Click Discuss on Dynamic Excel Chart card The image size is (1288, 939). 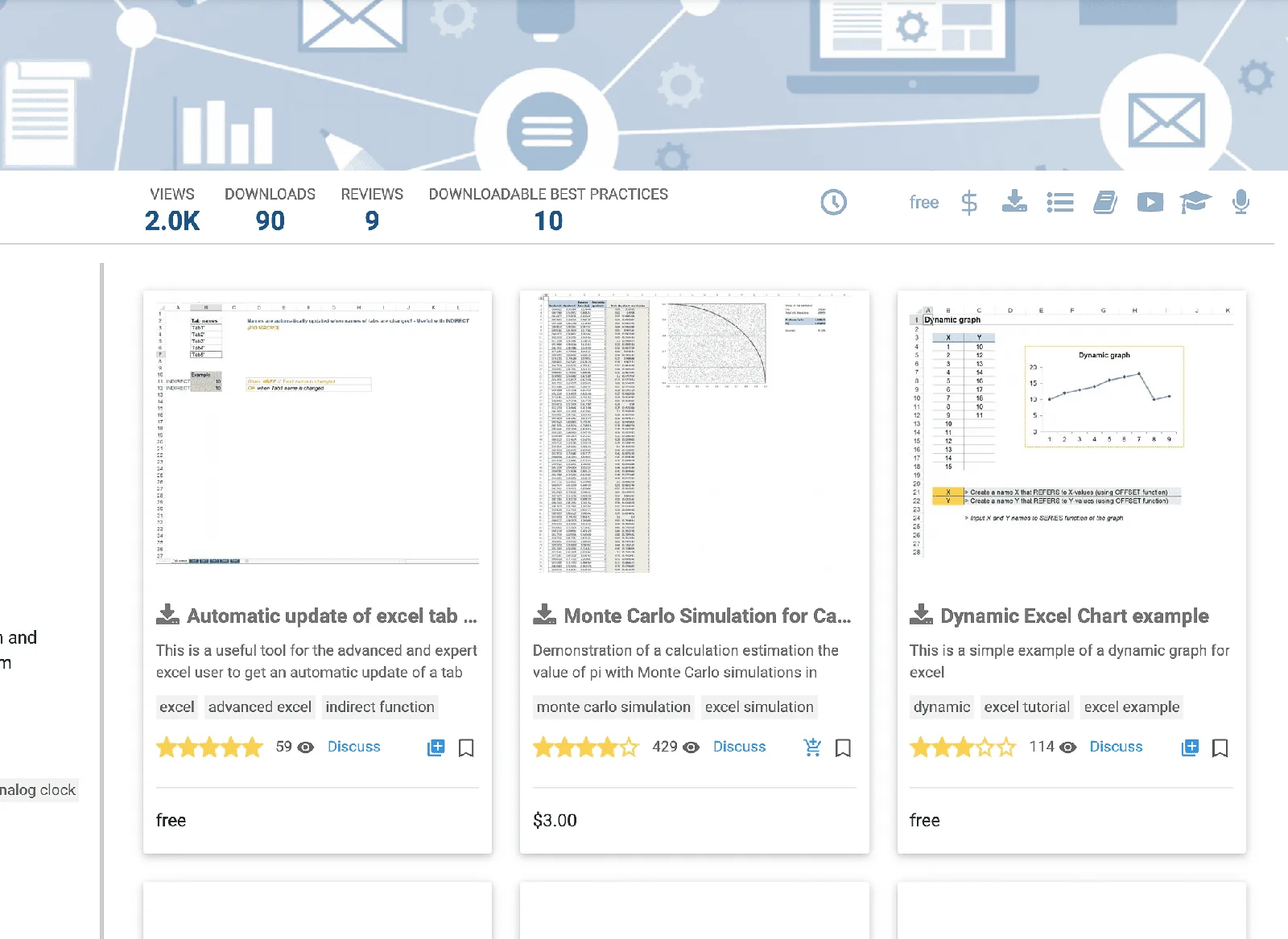1117,747
